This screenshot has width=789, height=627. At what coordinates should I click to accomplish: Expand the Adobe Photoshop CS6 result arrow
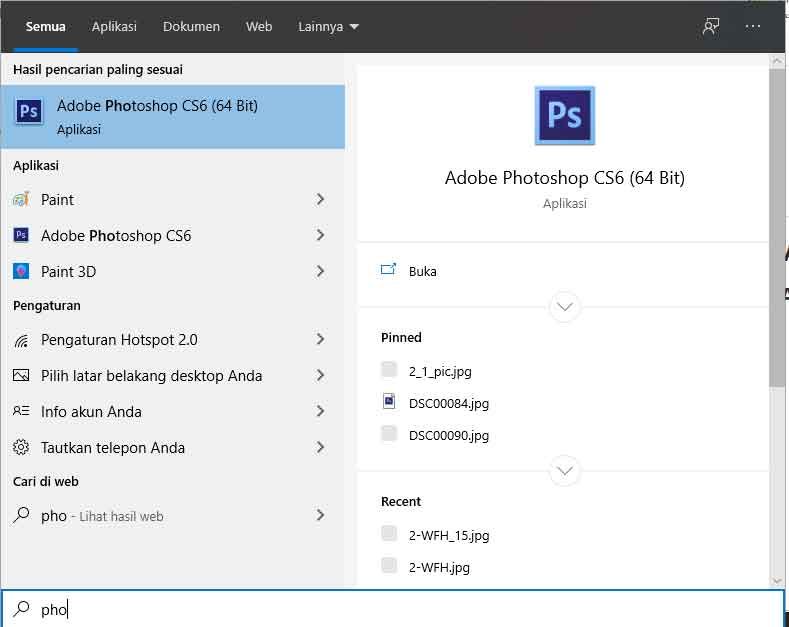[320, 236]
